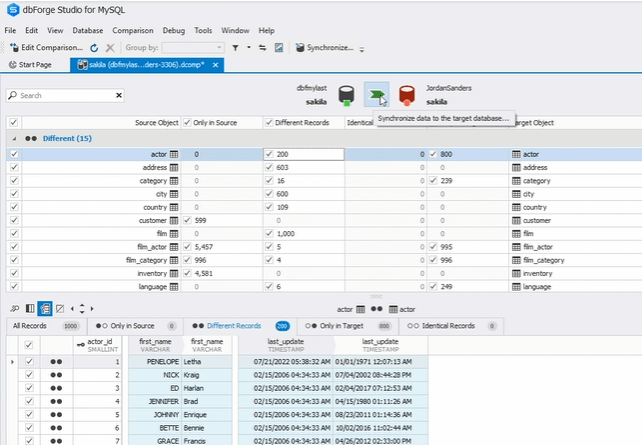
Task: Click the side-by-side view icon
Action: point(30,309)
